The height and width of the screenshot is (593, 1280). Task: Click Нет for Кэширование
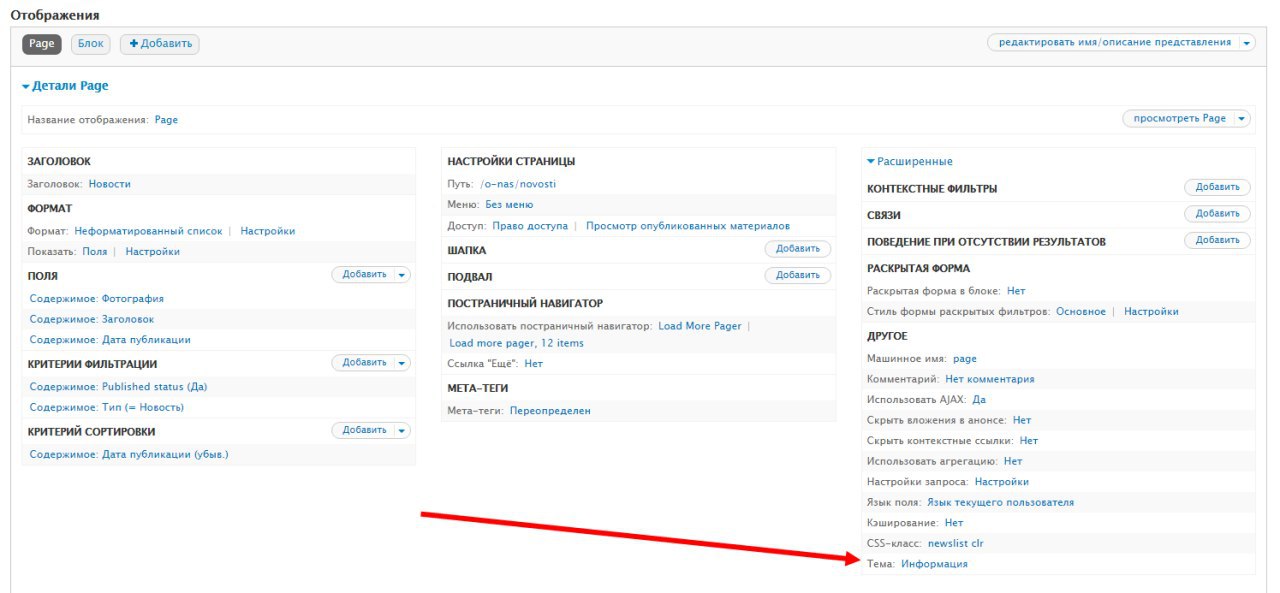pyautogui.click(x=954, y=523)
